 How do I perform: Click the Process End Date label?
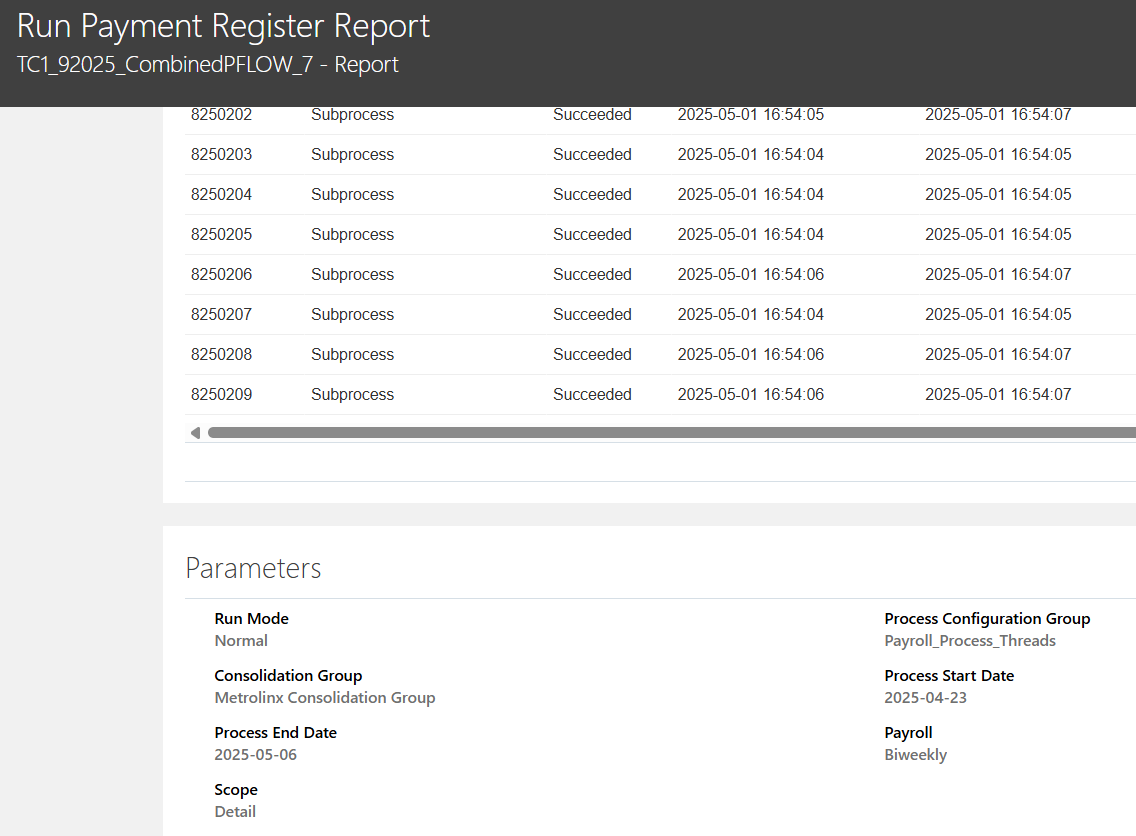coord(275,732)
